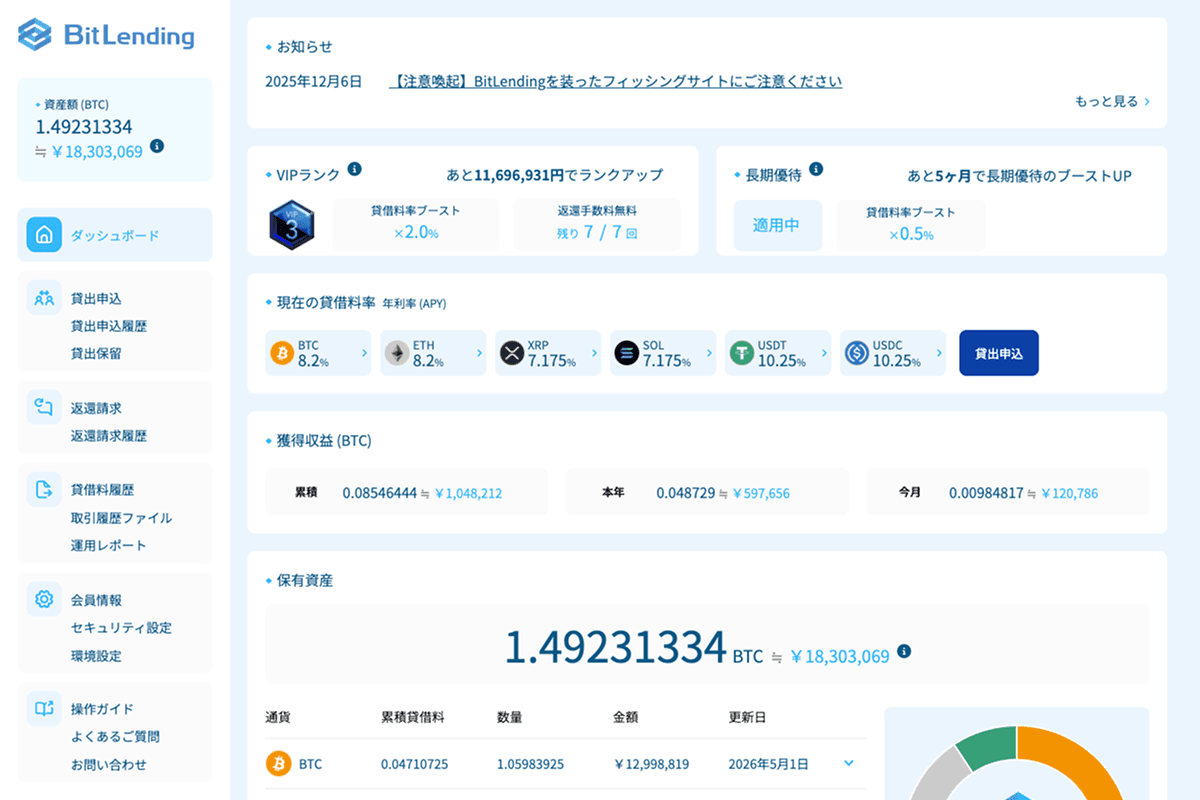Viewport: 1200px width, 800px height.
Task: Open the phishing site warning notice link
Action: point(616,82)
